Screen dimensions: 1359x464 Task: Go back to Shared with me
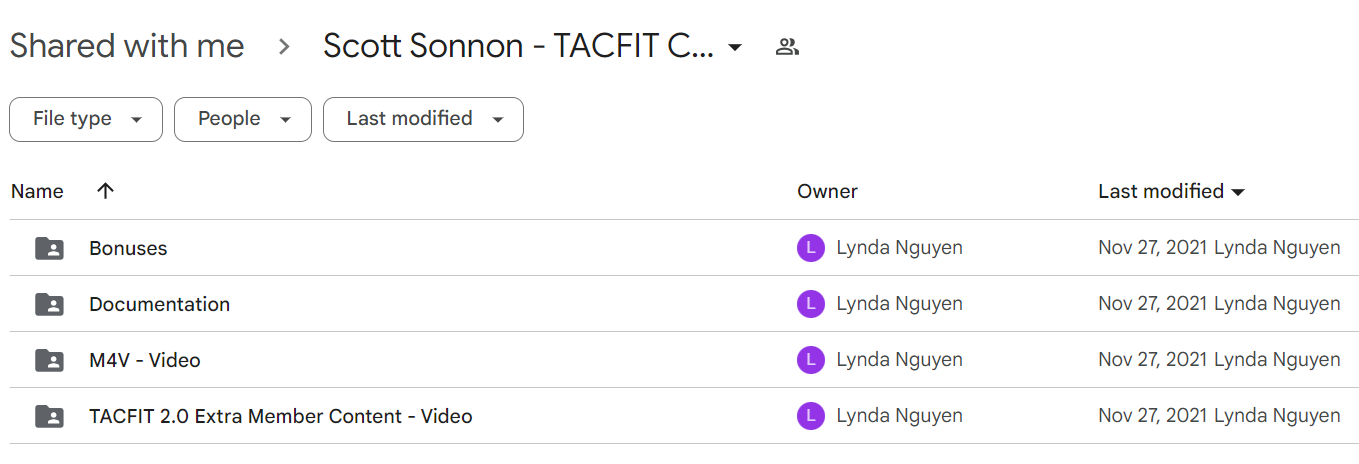pyautogui.click(x=127, y=46)
